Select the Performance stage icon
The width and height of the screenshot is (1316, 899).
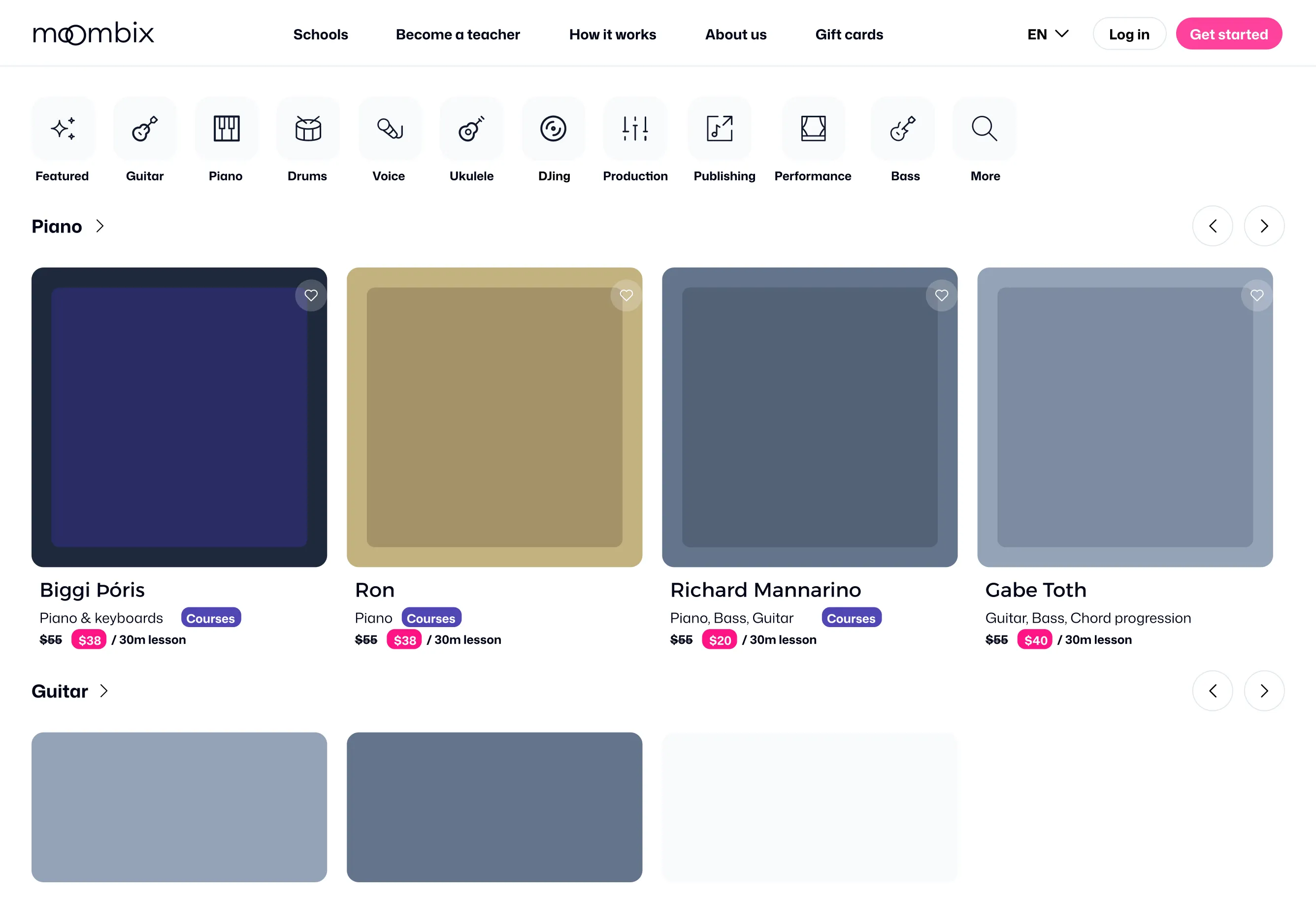pos(813,129)
